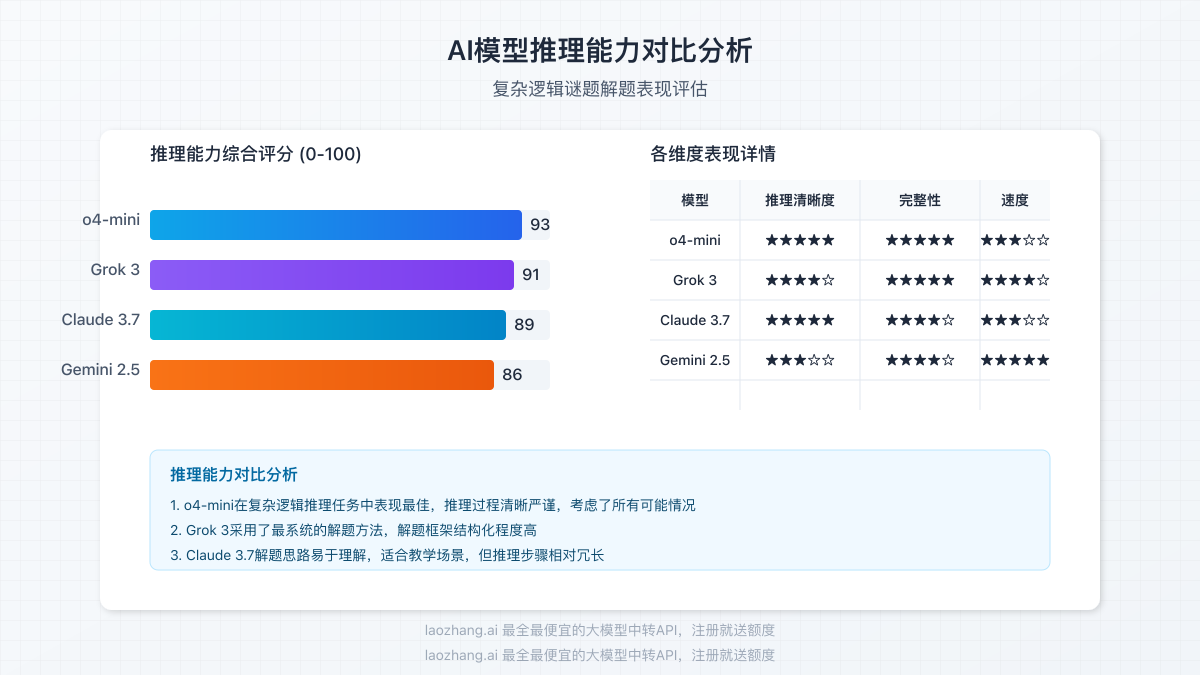Select the o4-mini label in the bar chart
The height and width of the screenshot is (675, 1200).
pyautogui.click(x=111, y=220)
